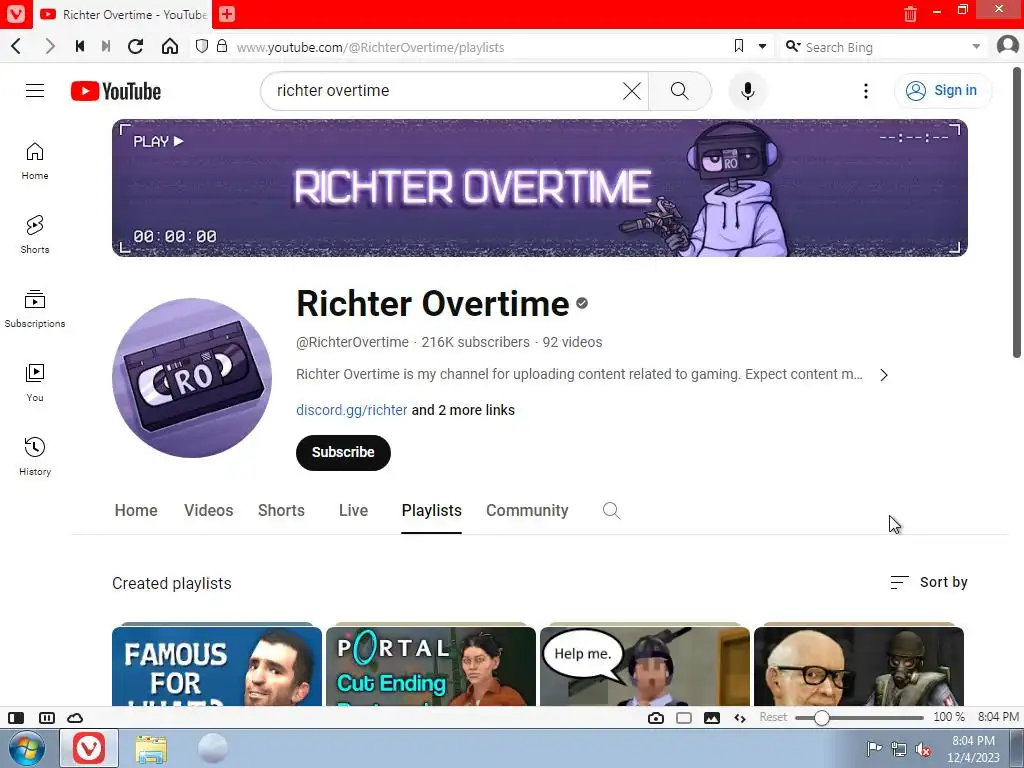Go forward to the next page
The width and height of the screenshot is (1024, 768).
[50, 46]
